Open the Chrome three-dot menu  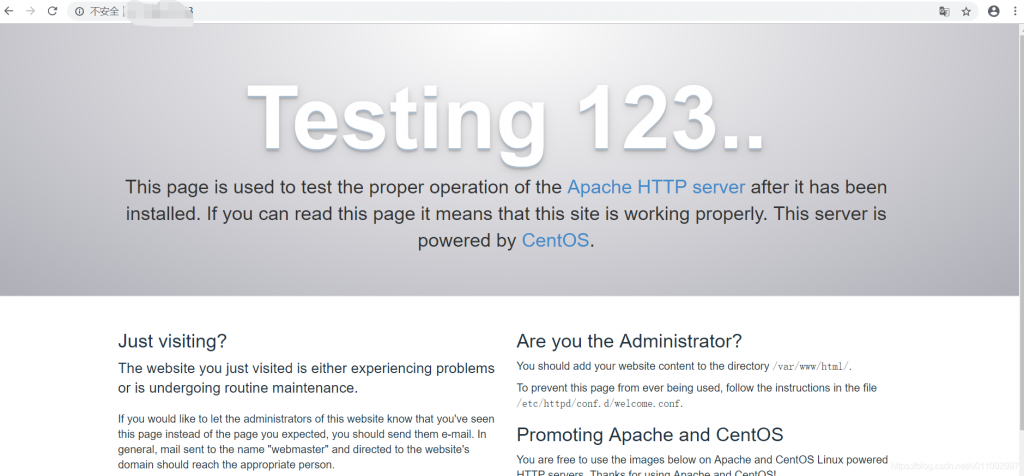1013,11
